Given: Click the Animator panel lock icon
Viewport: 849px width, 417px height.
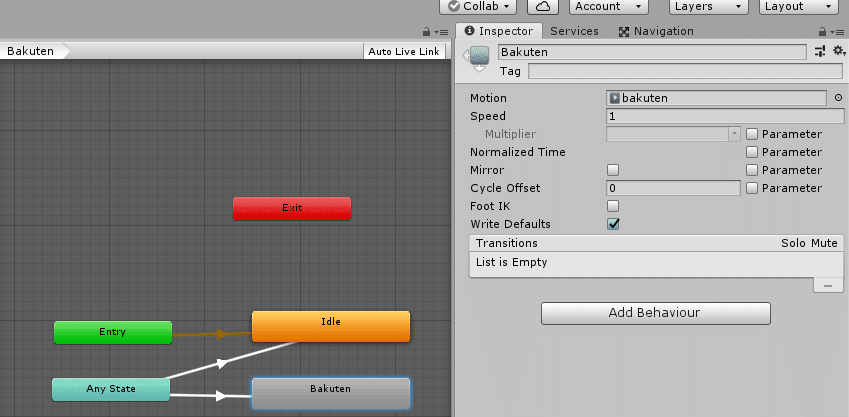Looking at the screenshot, I should (427, 32).
